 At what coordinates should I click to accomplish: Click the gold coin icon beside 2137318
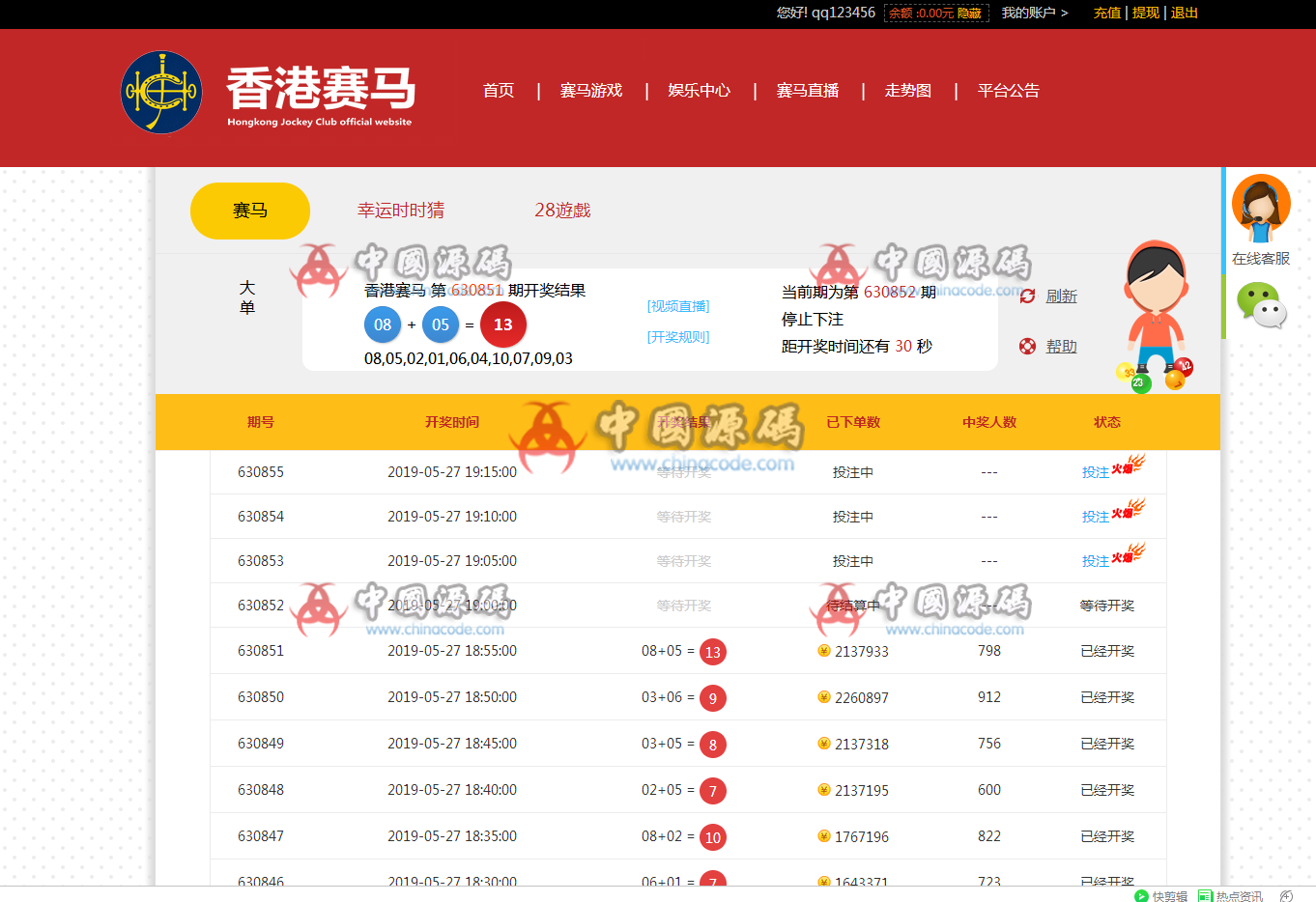tap(824, 744)
